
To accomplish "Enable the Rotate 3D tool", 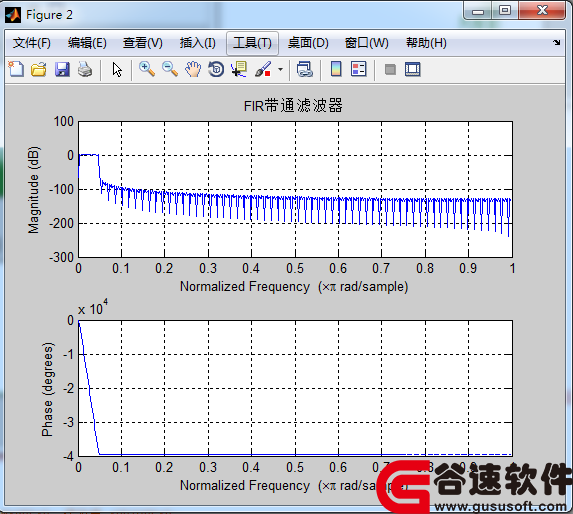I will [216, 69].
